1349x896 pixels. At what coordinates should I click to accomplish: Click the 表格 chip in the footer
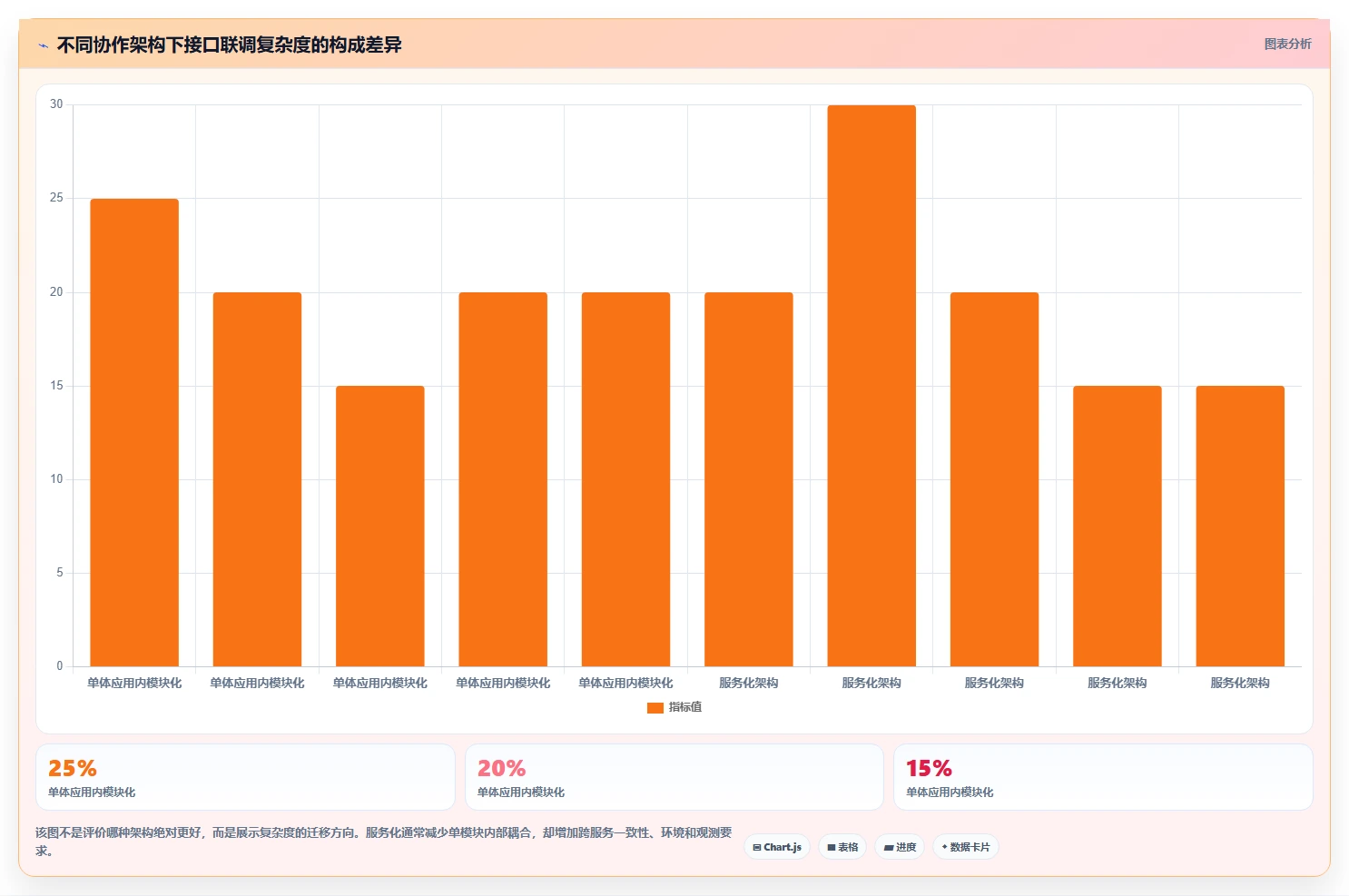click(842, 847)
